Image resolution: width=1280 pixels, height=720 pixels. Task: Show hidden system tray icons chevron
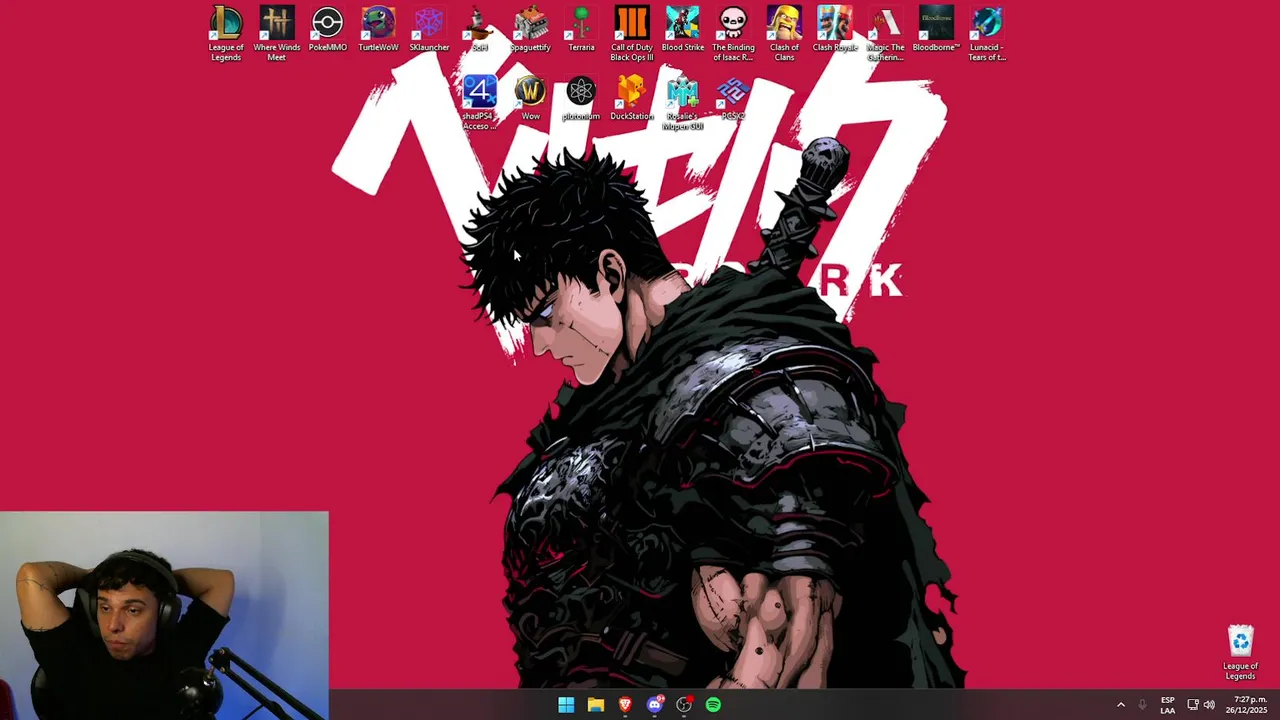click(1121, 705)
